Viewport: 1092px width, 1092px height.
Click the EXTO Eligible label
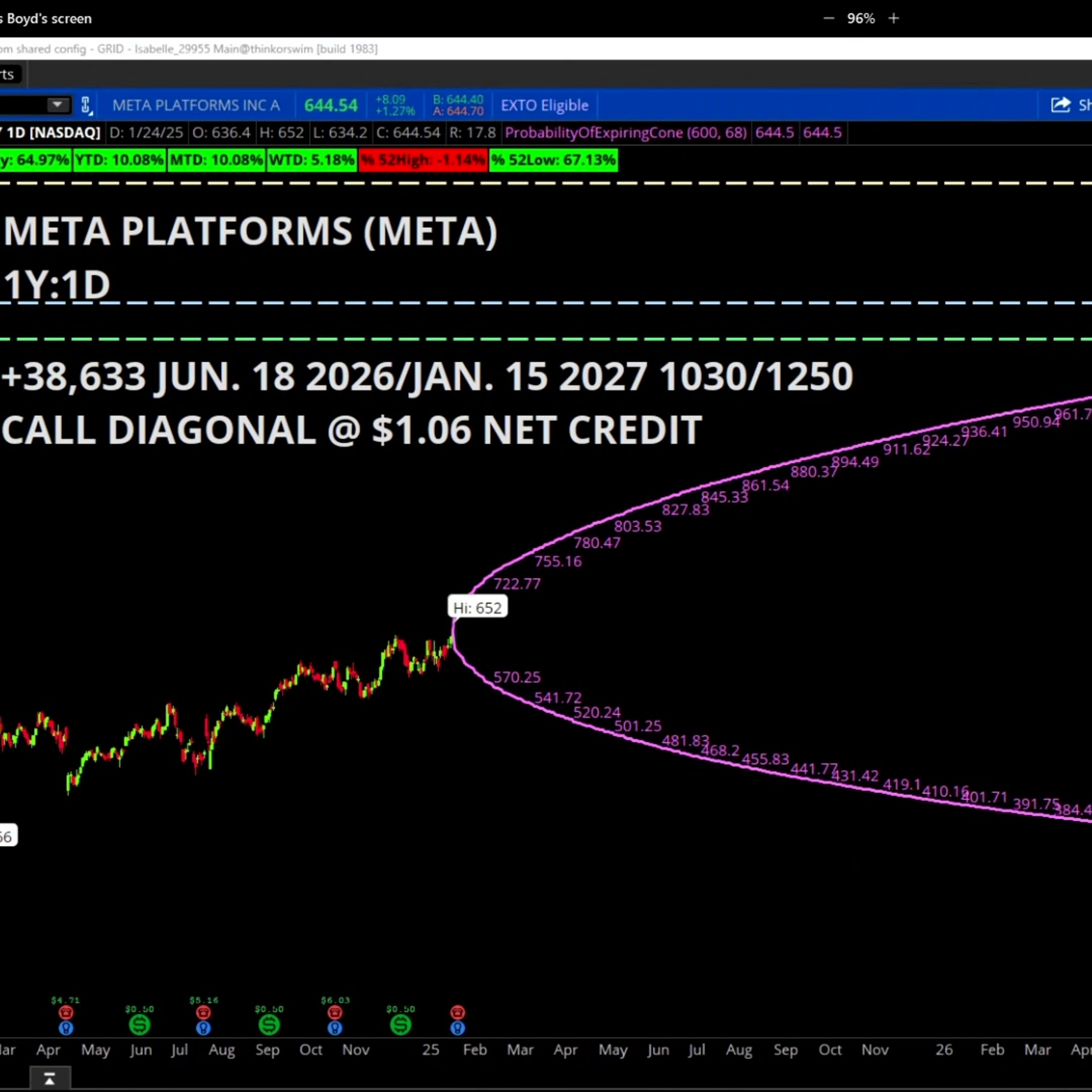pyautogui.click(x=544, y=105)
